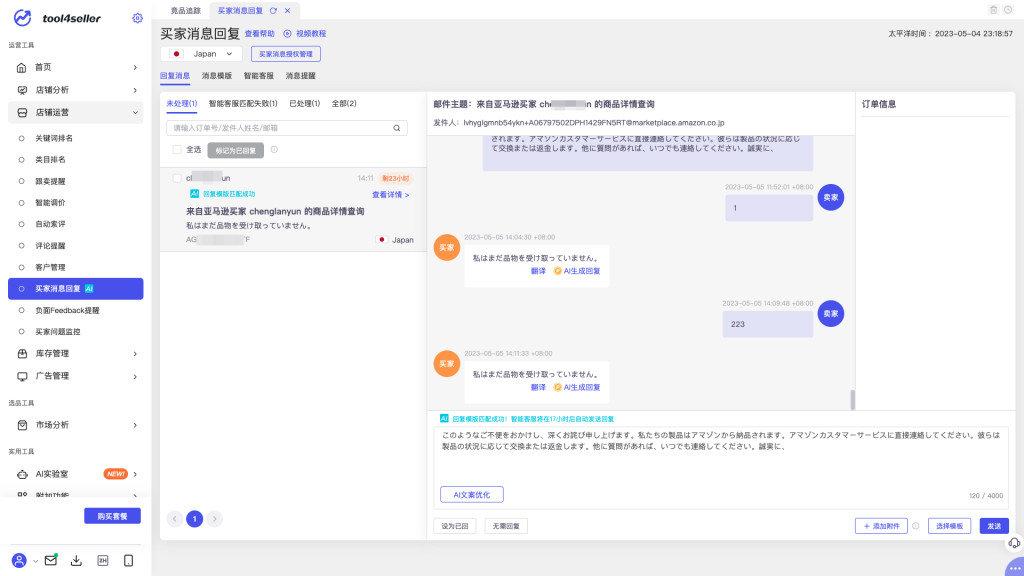Tick the checkbox for the buyer's message row
This screenshot has width=1024, height=576.
pyautogui.click(x=177, y=178)
